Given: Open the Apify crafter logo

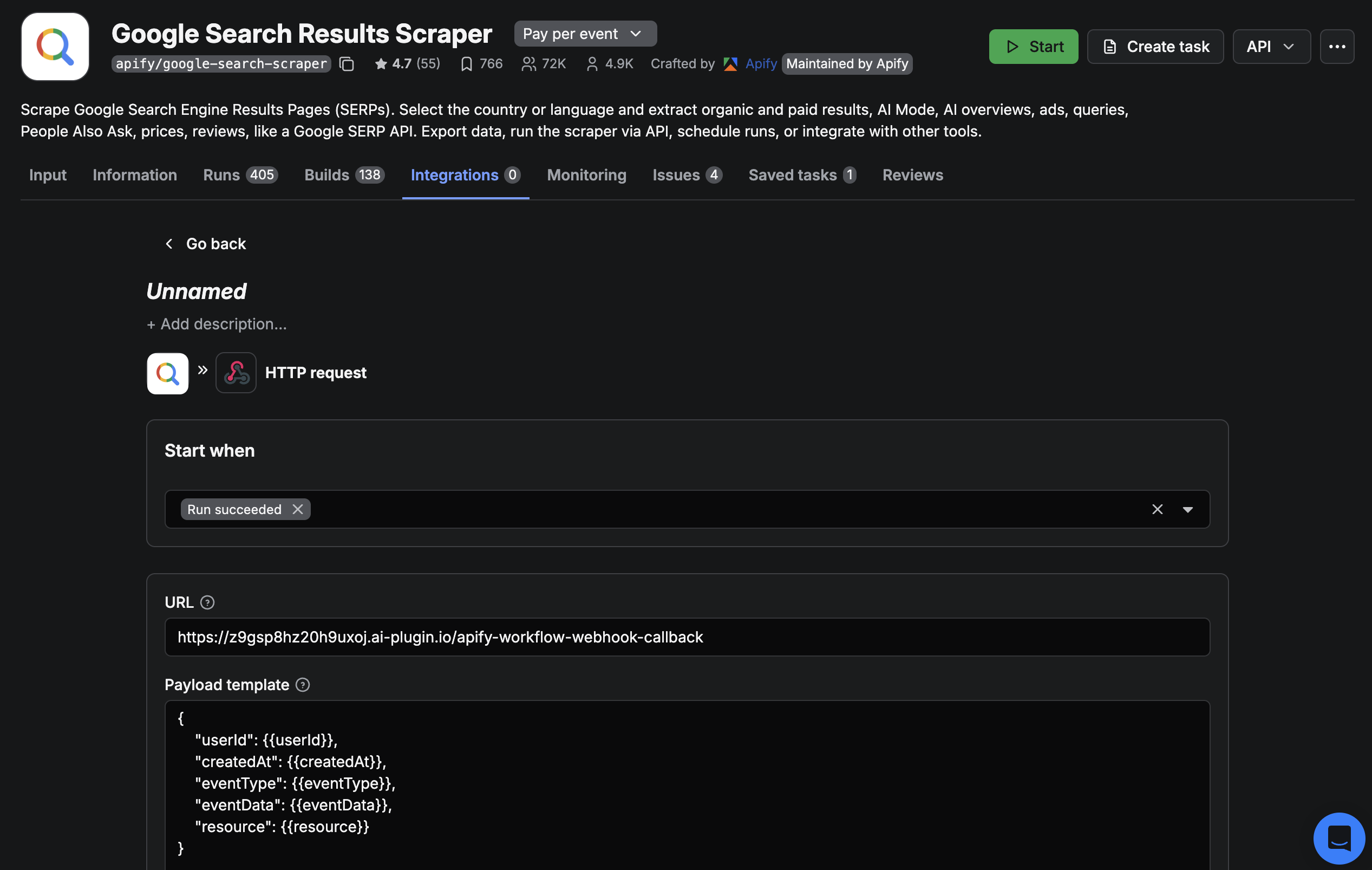Looking at the screenshot, I should [x=730, y=64].
